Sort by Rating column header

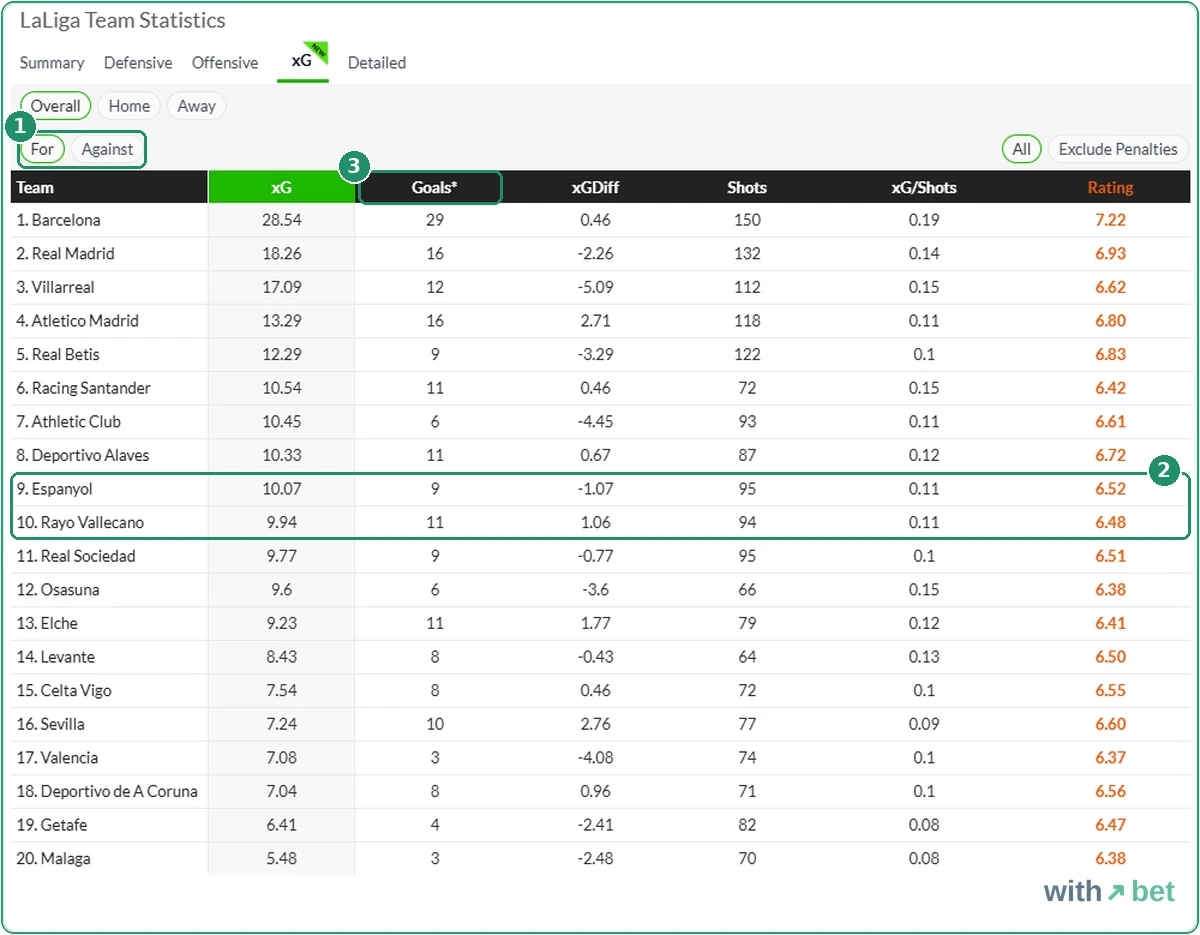(1110, 187)
